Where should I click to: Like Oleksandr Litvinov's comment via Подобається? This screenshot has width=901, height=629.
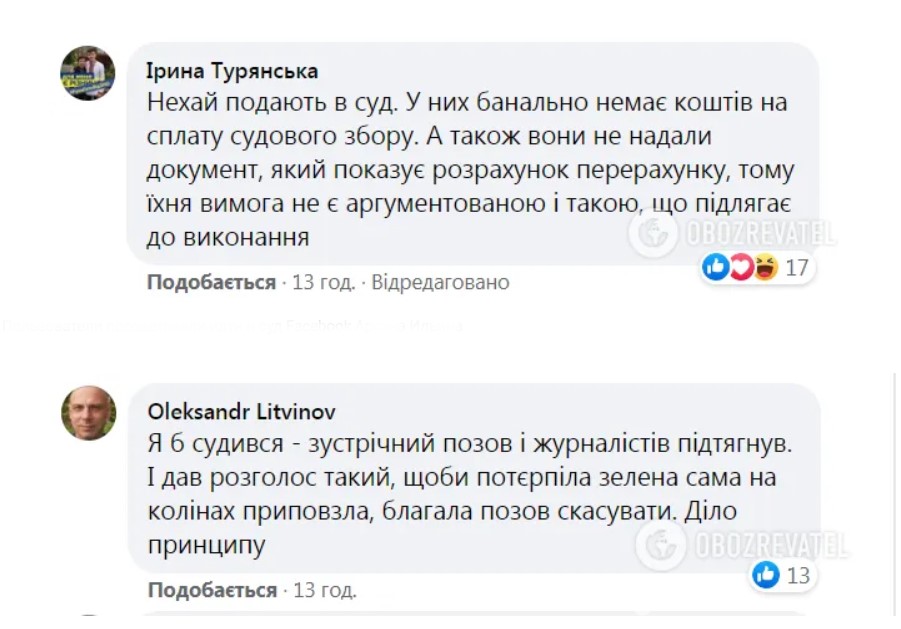[x=213, y=590]
